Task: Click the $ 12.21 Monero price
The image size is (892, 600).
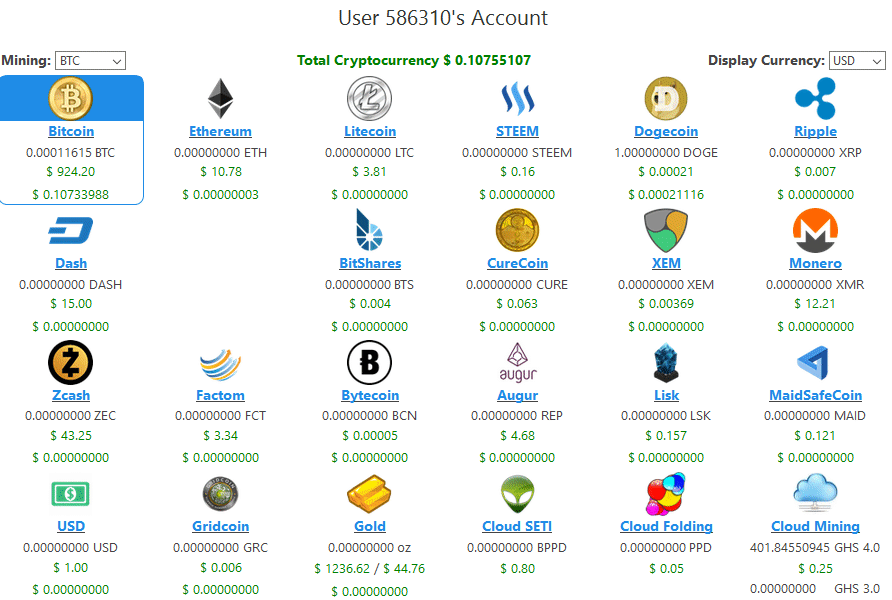Action: (x=815, y=304)
